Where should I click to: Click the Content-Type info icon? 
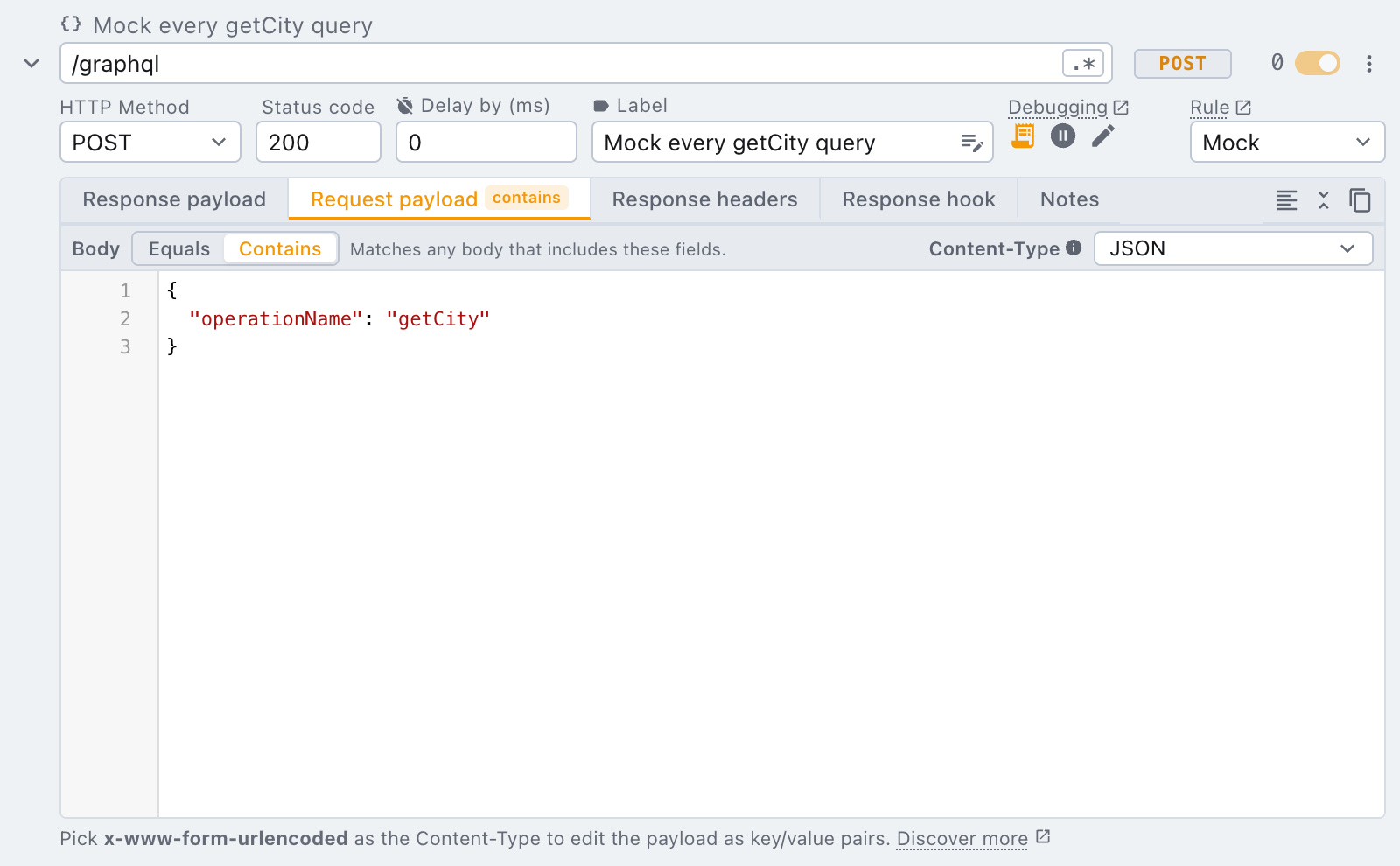tap(1074, 248)
